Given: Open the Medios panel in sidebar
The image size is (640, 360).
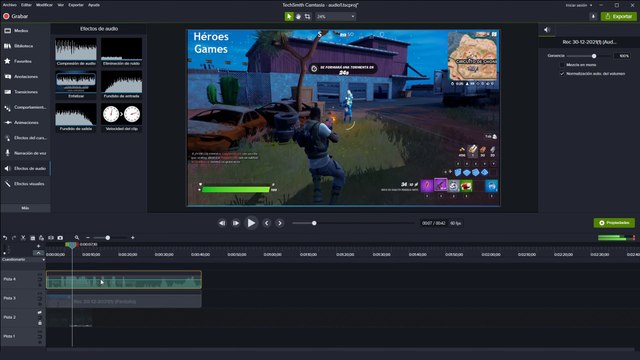Looking at the screenshot, I should tap(24, 31).
